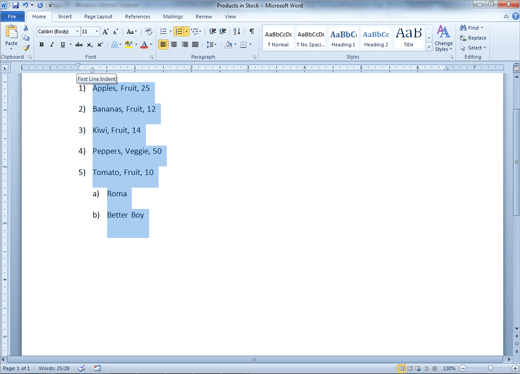520x374 pixels.
Task: Select Align Text Left
Action: [163, 44]
